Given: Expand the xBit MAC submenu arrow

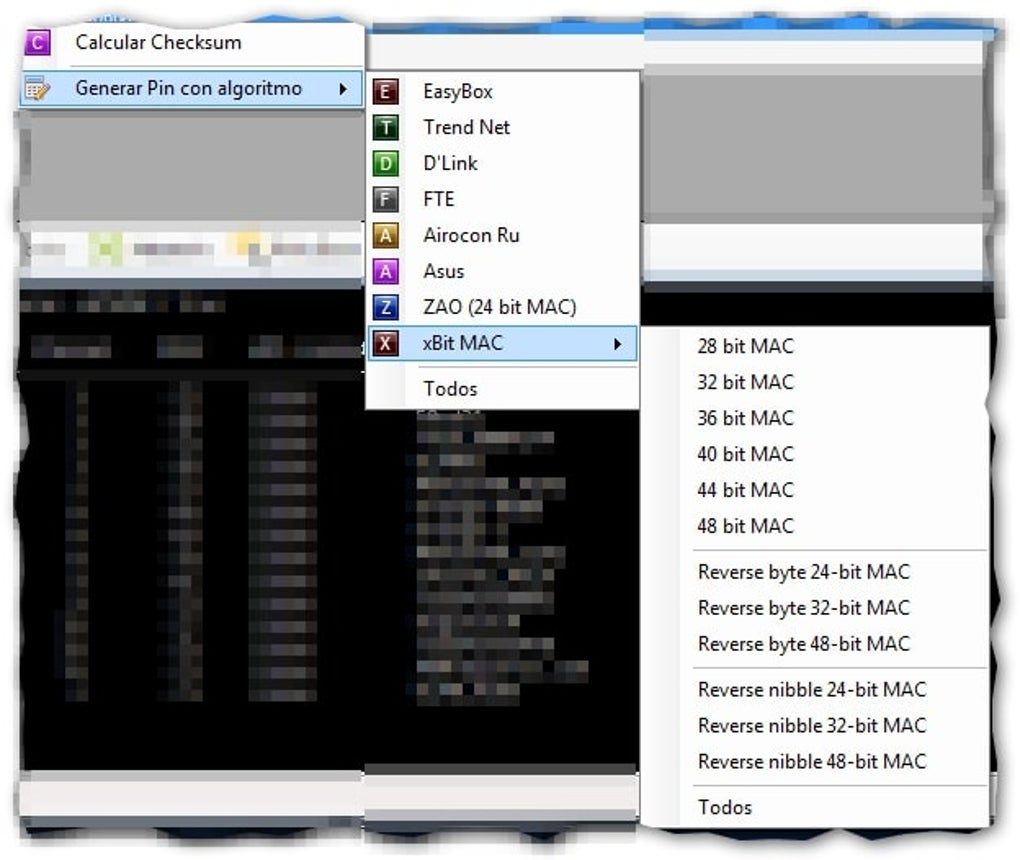Looking at the screenshot, I should click(618, 343).
